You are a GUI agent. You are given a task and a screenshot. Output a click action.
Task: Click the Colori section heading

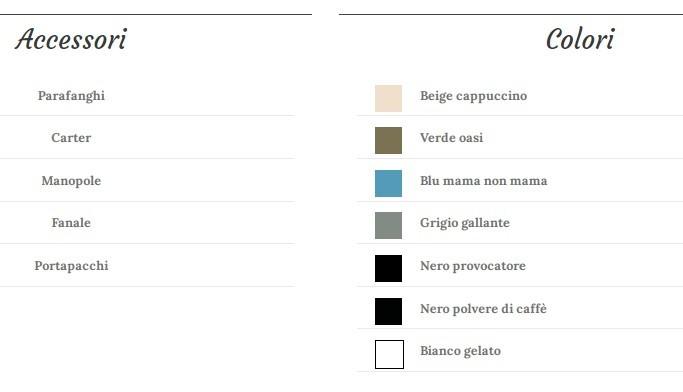580,39
